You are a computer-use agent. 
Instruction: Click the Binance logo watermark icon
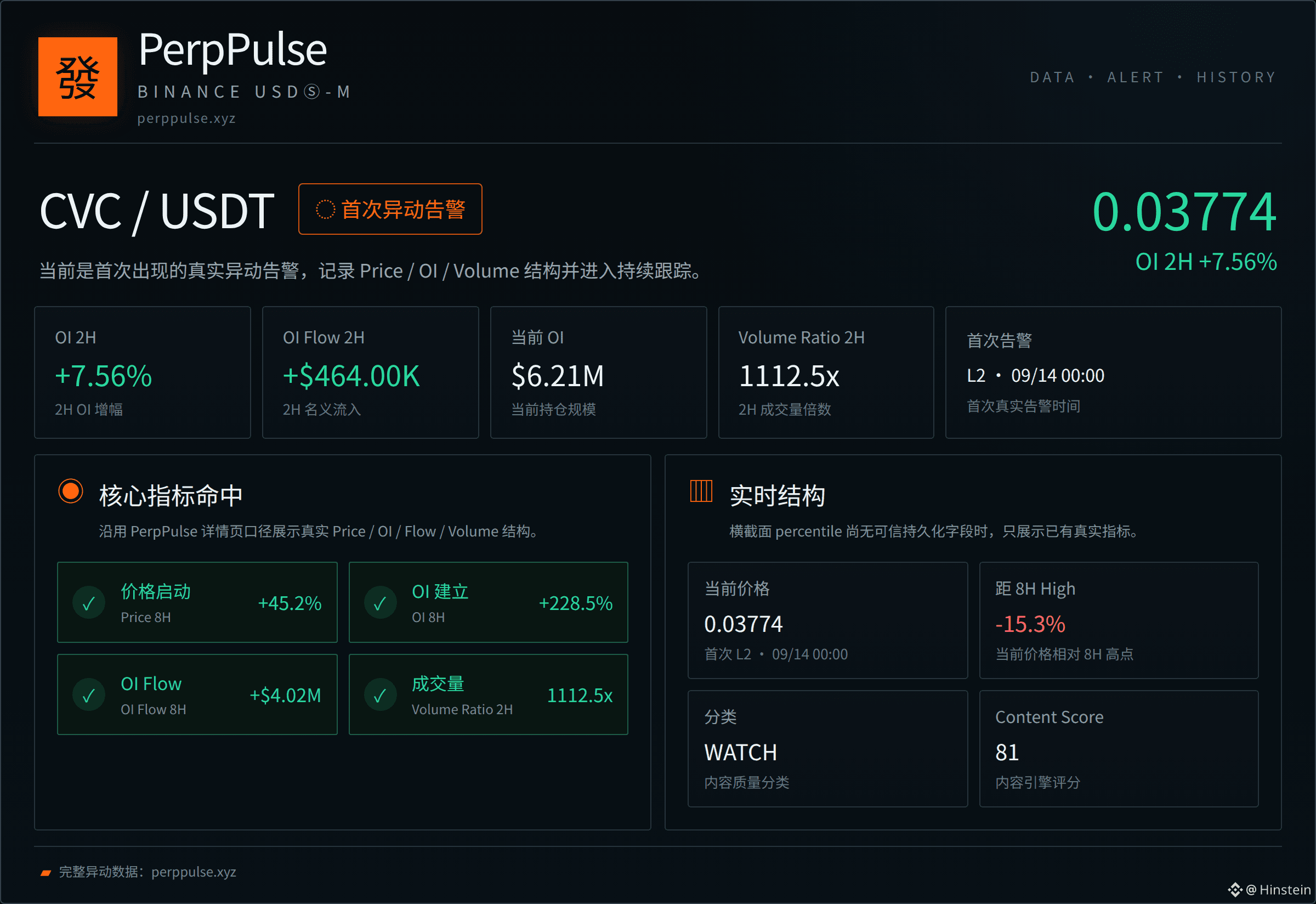pyautogui.click(x=1235, y=890)
